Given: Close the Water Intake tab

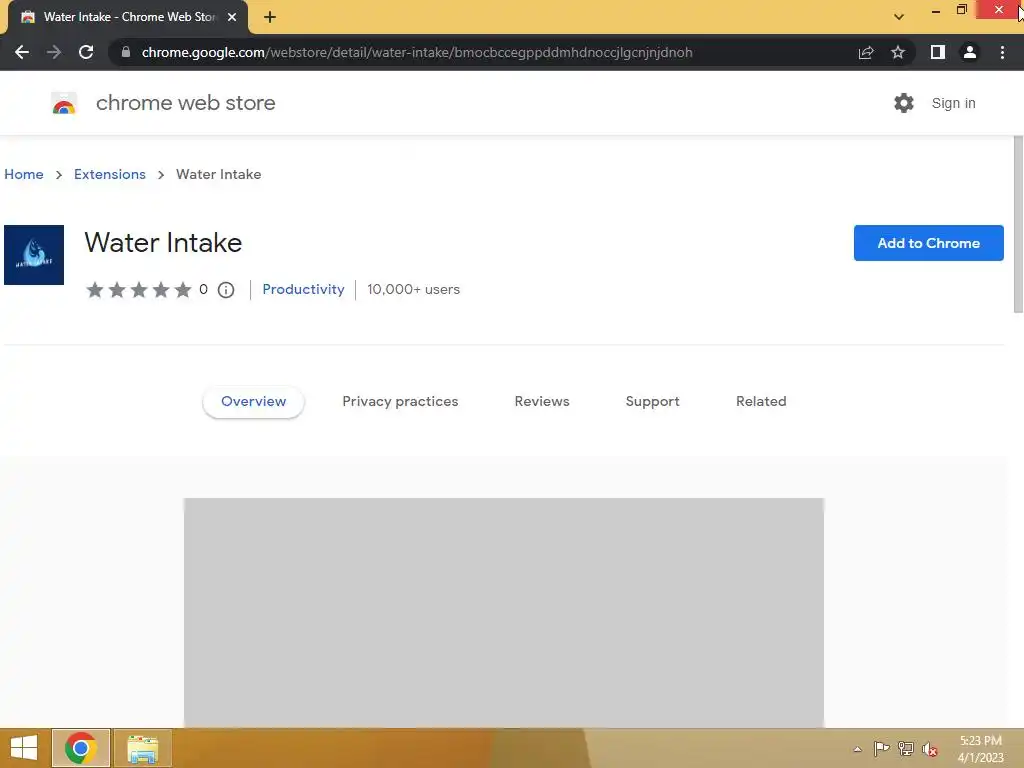Looking at the screenshot, I should tap(232, 17).
